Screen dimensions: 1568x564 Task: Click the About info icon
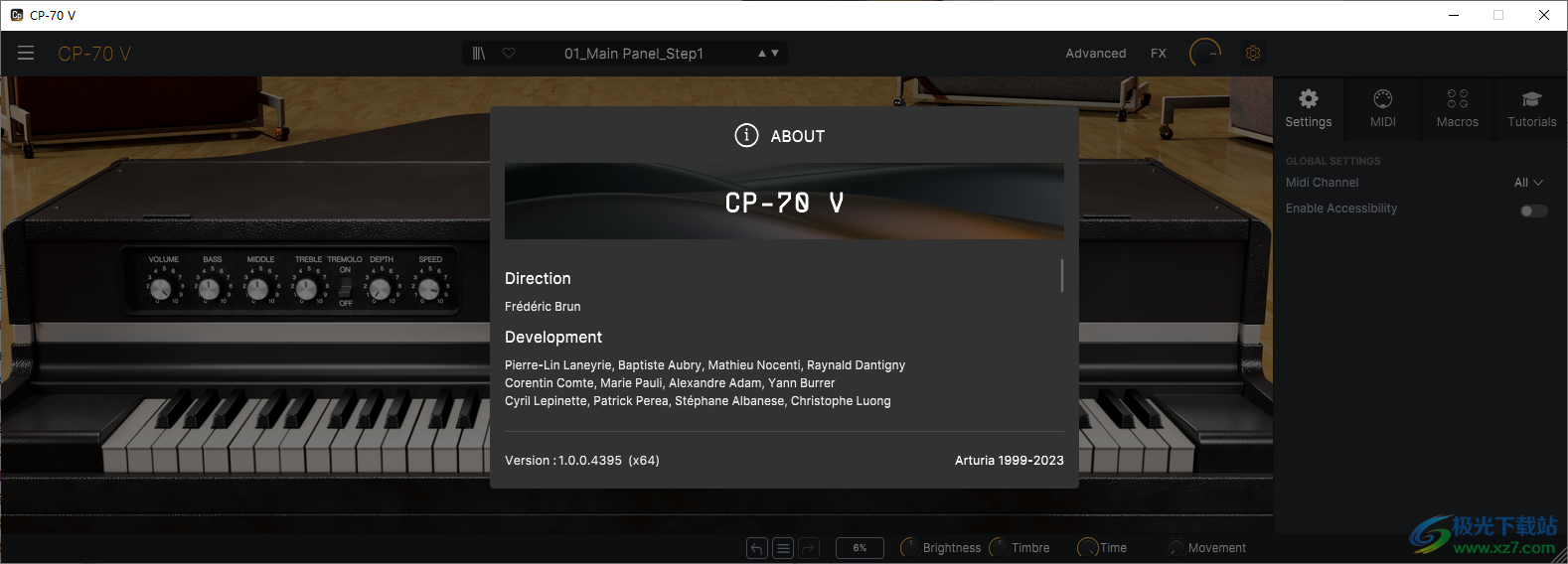click(x=746, y=136)
